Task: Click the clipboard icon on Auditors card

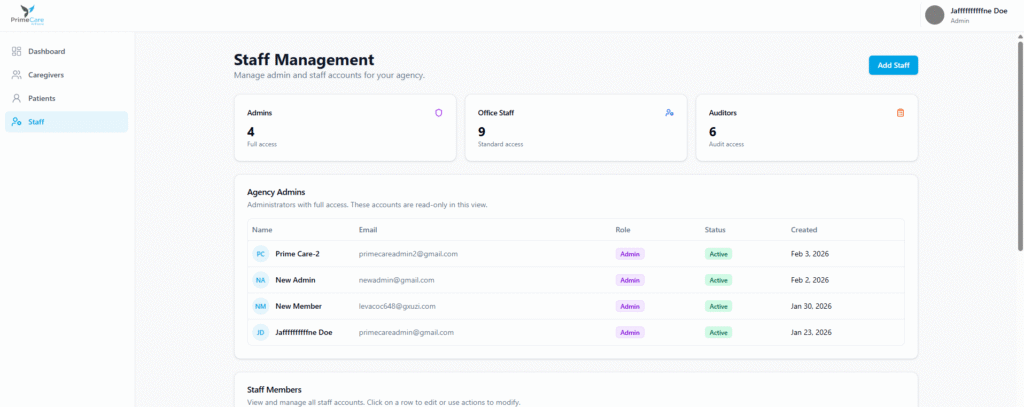Action: pyautogui.click(x=900, y=113)
